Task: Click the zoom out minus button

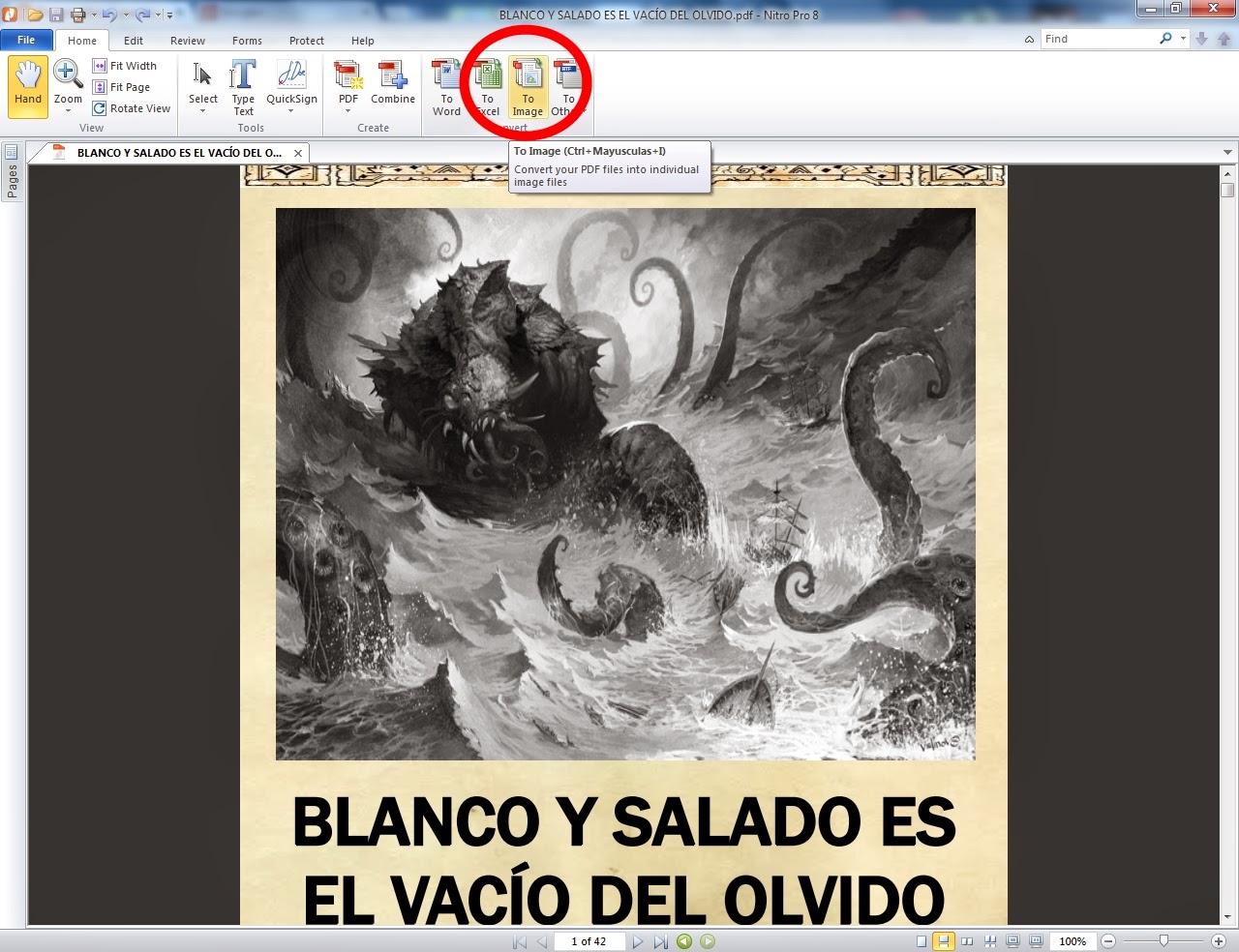Action: coord(1109,941)
